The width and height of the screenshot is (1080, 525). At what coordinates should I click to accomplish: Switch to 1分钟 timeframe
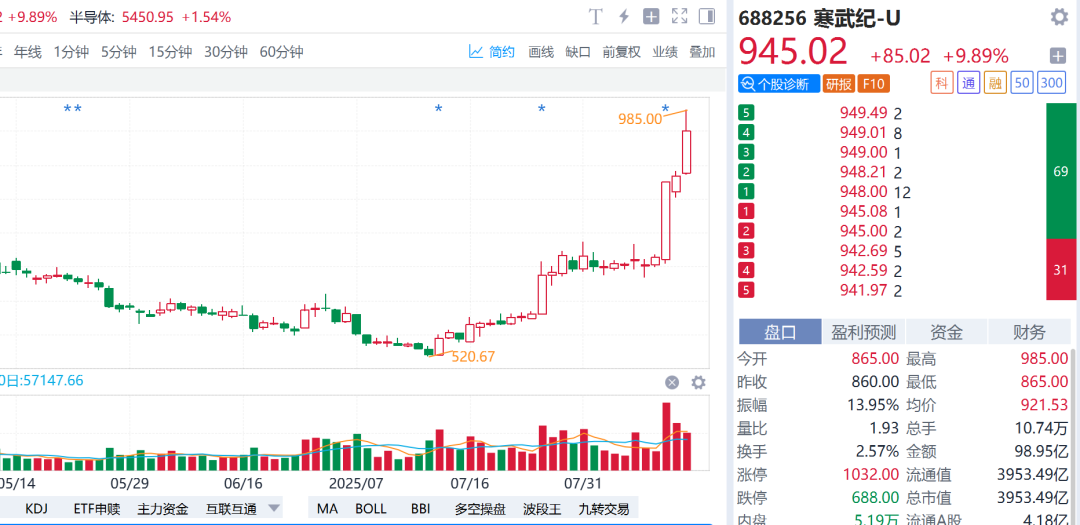(71, 52)
